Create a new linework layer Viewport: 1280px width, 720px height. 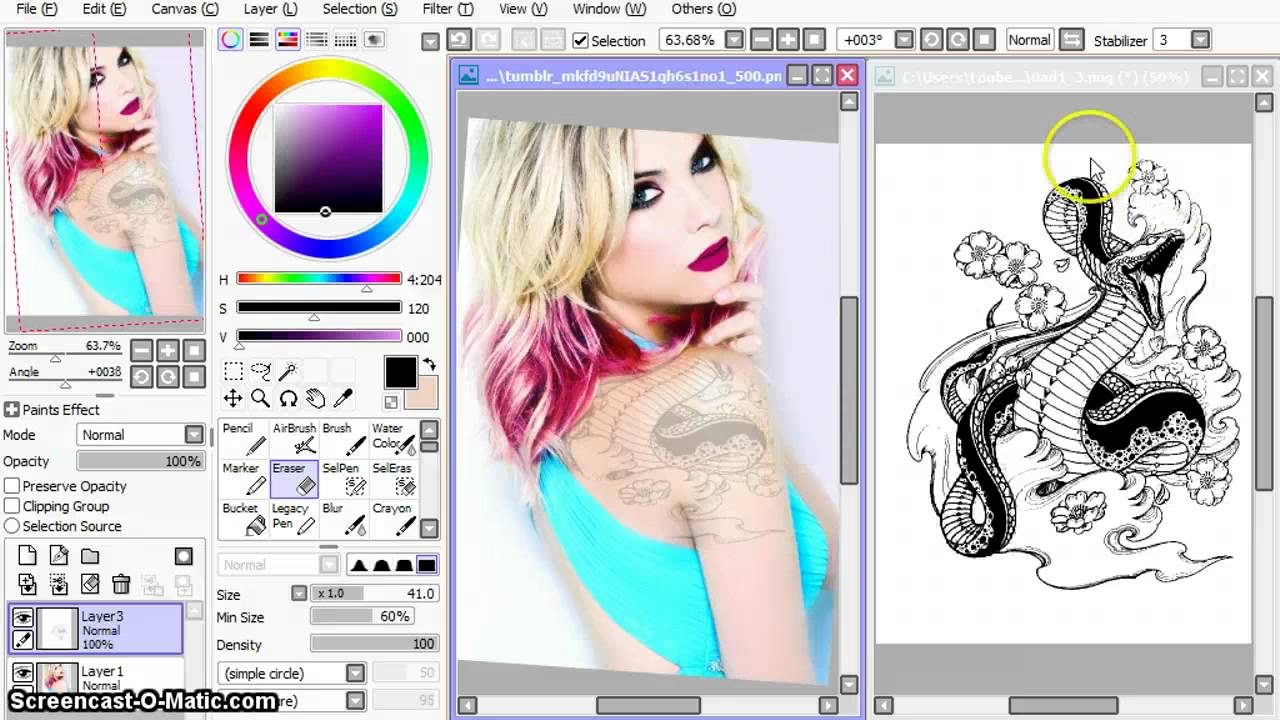[59, 556]
